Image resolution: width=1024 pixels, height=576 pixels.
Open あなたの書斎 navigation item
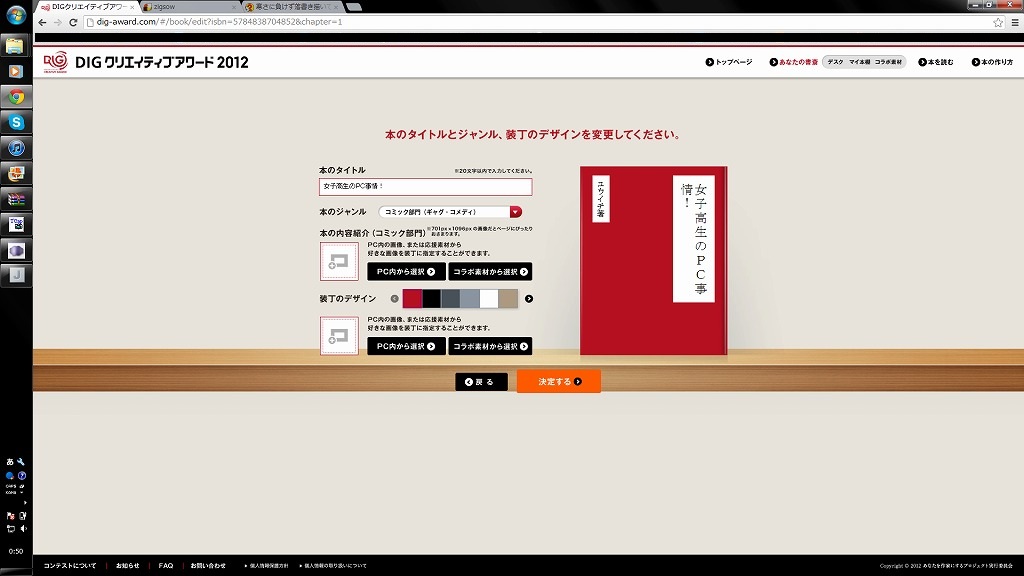(793, 62)
